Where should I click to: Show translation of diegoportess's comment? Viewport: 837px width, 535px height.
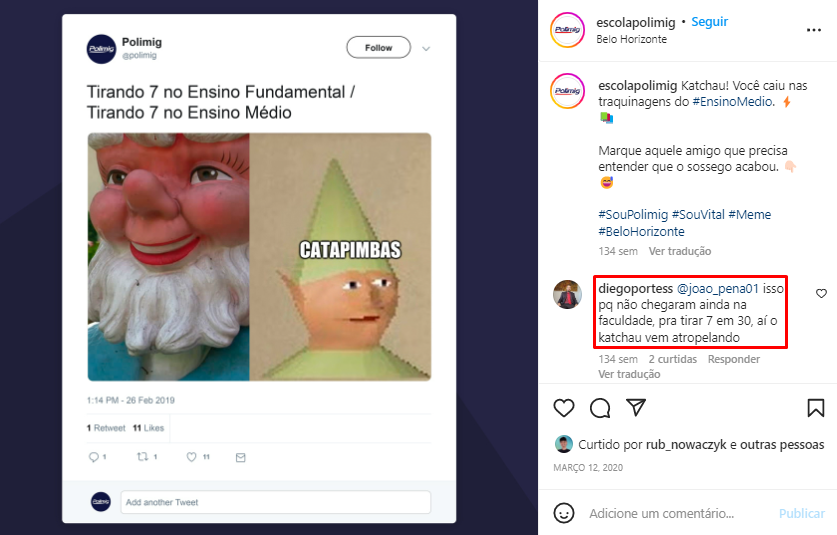629,374
